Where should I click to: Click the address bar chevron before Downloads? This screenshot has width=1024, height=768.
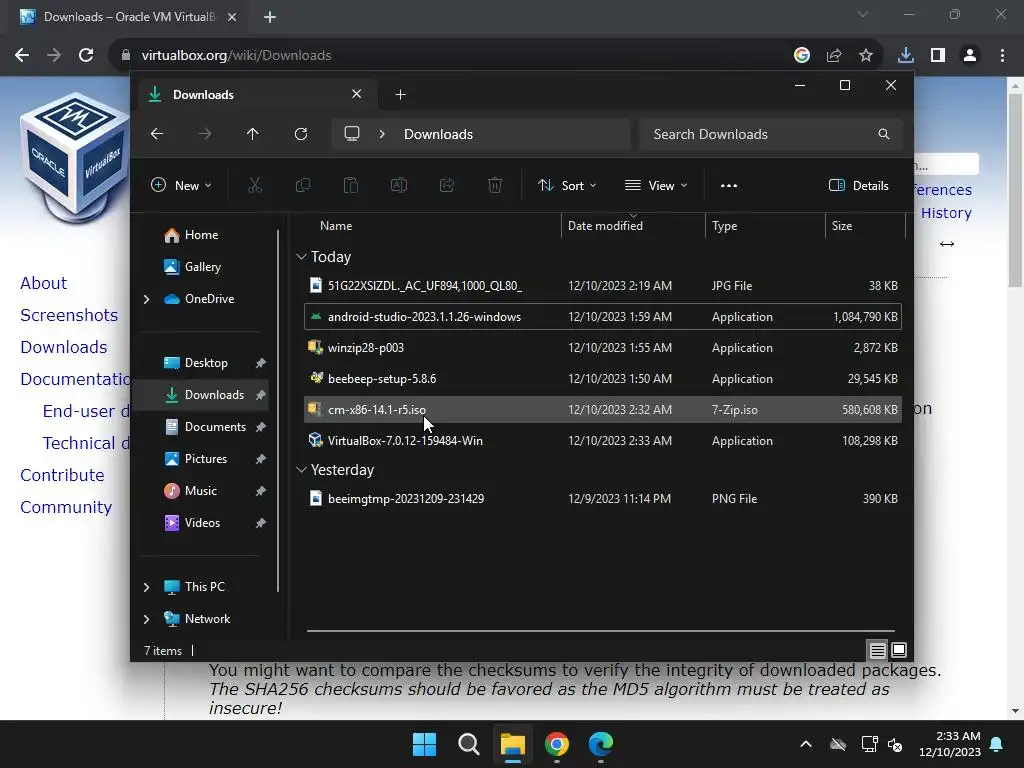[x=382, y=134]
